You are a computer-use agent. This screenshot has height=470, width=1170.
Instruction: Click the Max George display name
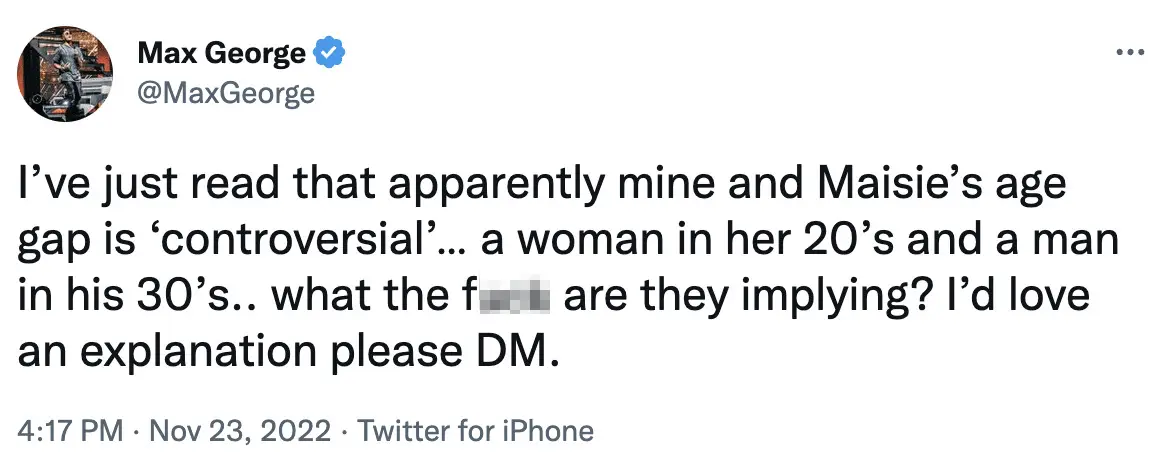coord(220,53)
